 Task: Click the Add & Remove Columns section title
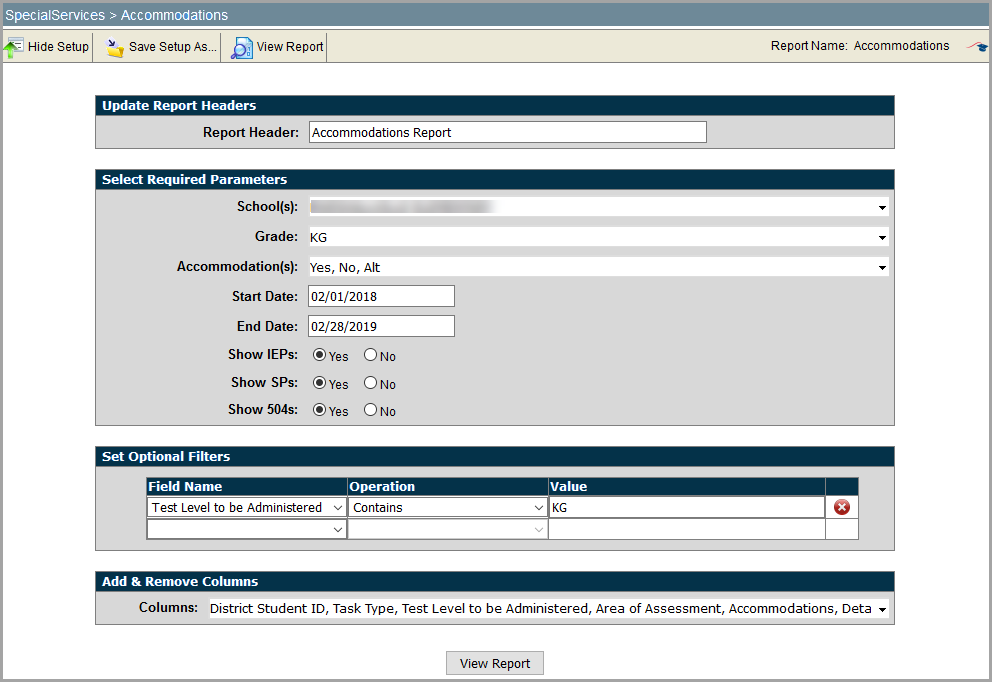pos(180,581)
